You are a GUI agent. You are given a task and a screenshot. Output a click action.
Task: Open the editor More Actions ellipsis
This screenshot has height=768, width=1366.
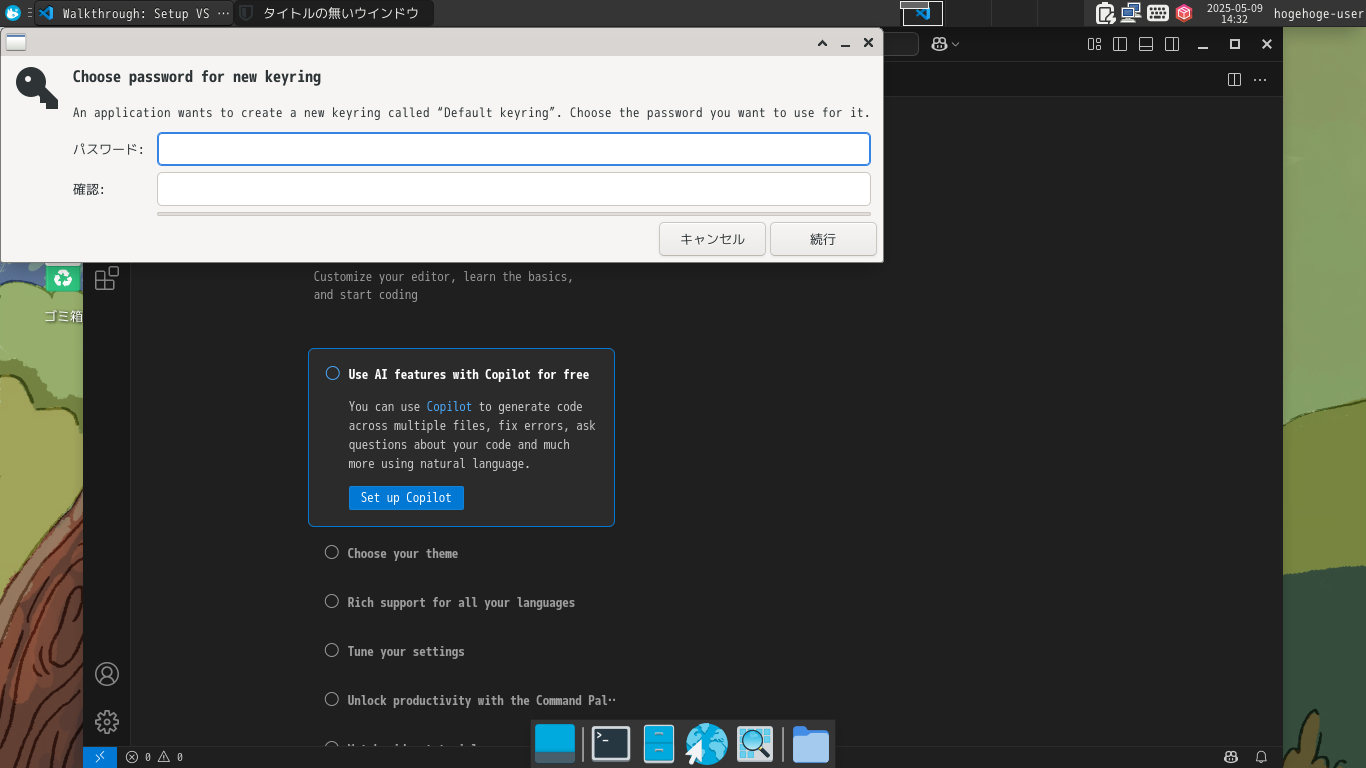[x=1260, y=80]
